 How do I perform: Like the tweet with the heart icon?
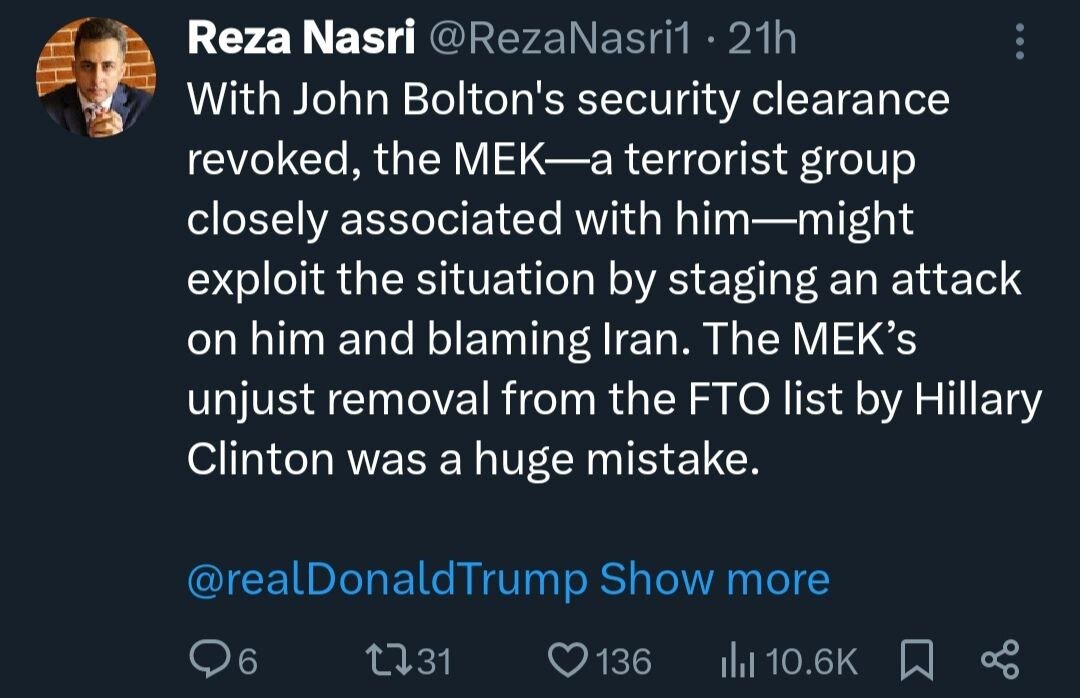tap(571, 660)
